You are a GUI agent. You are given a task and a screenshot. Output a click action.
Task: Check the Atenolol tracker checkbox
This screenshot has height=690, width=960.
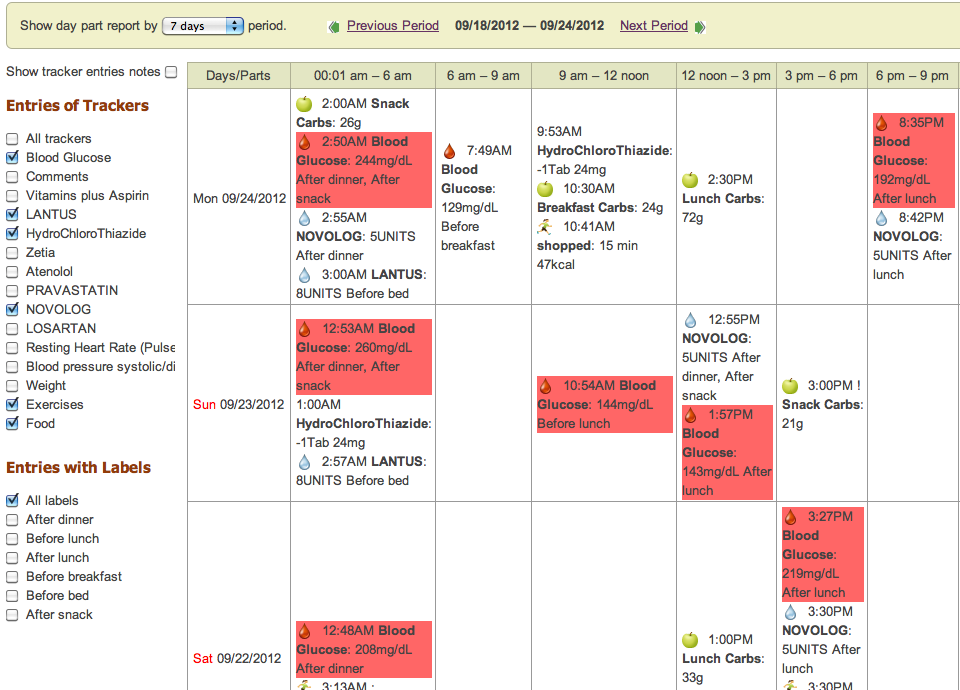coord(12,272)
